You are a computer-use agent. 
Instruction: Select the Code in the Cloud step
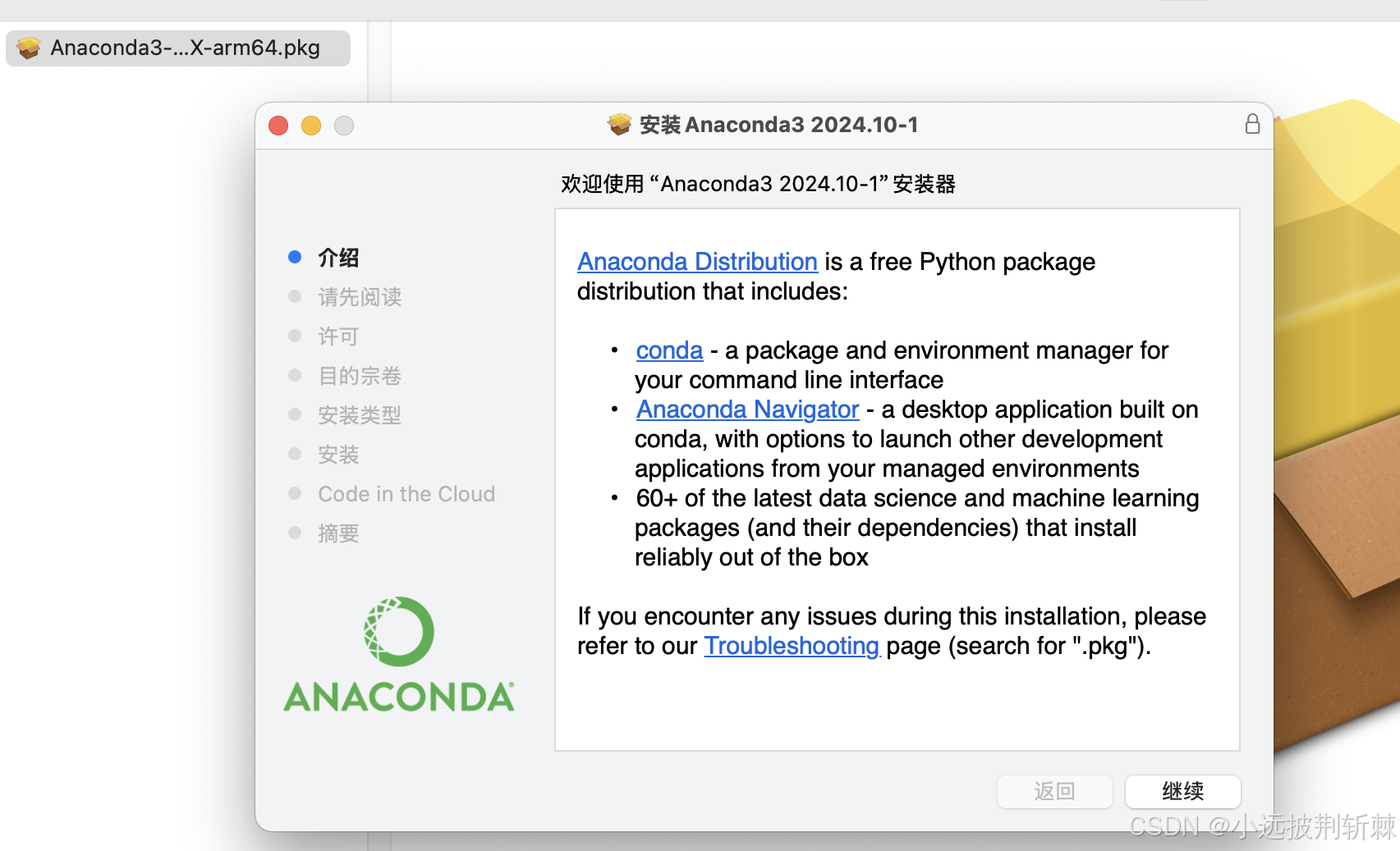coord(406,494)
